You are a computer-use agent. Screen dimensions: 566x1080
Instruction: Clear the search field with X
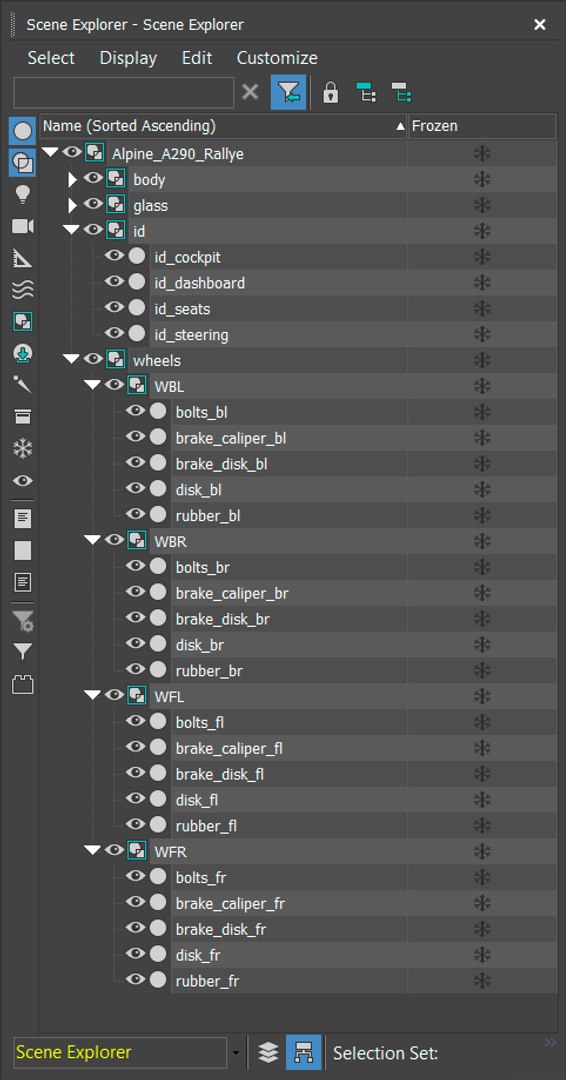[251, 92]
